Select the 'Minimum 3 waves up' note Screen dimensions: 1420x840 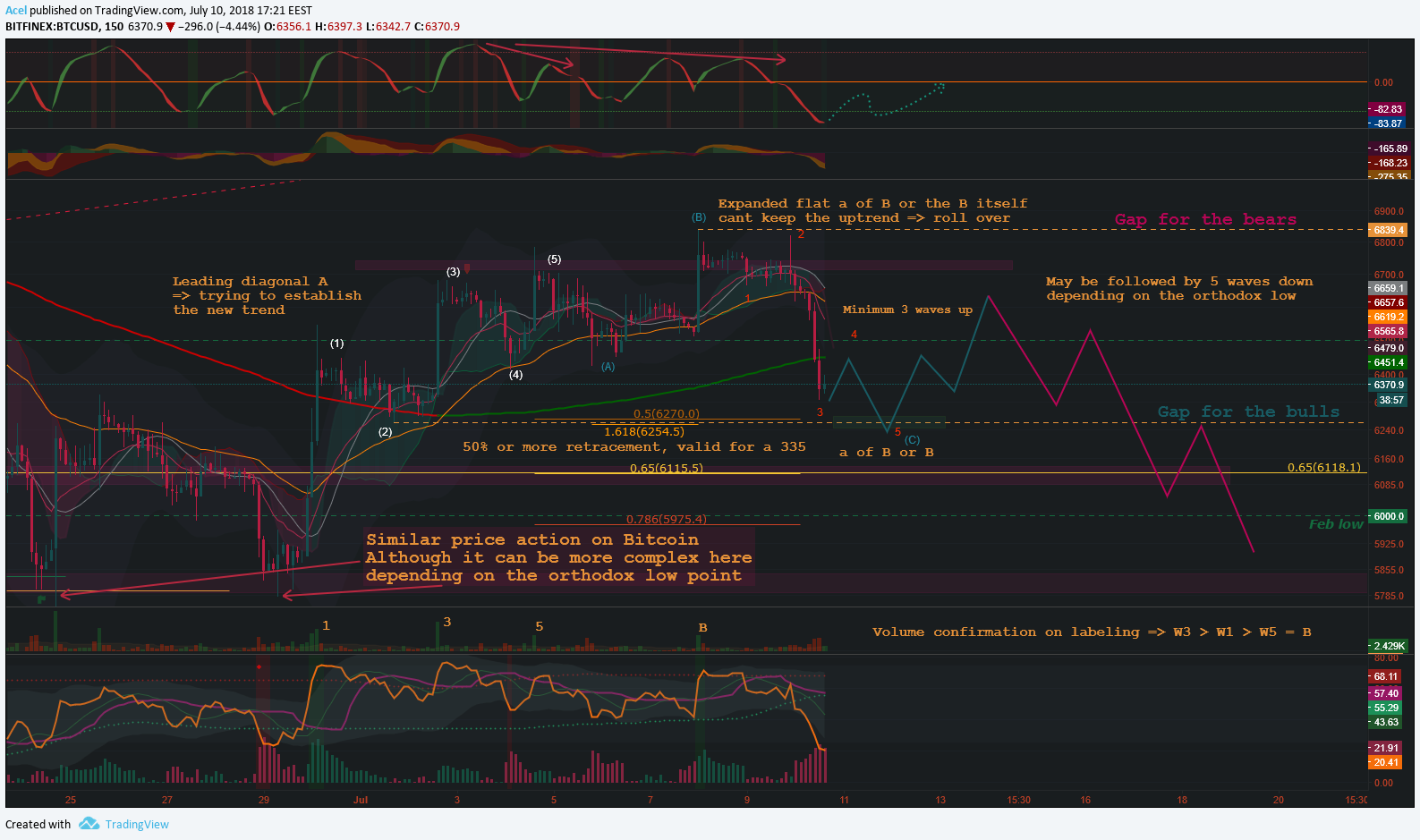[x=907, y=310]
